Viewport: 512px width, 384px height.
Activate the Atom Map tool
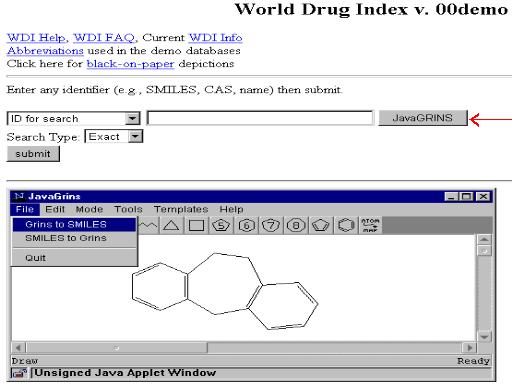tap(370, 225)
